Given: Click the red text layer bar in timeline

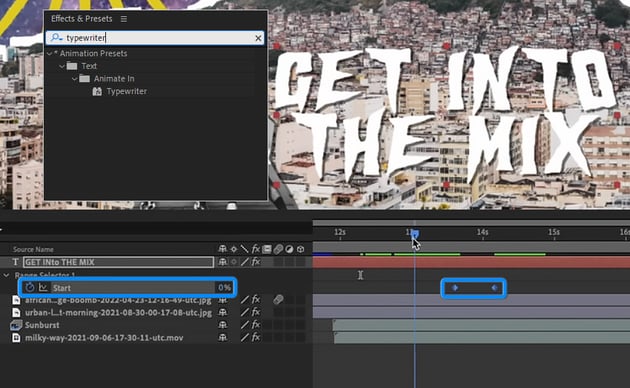Looking at the screenshot, I should 471,262.
